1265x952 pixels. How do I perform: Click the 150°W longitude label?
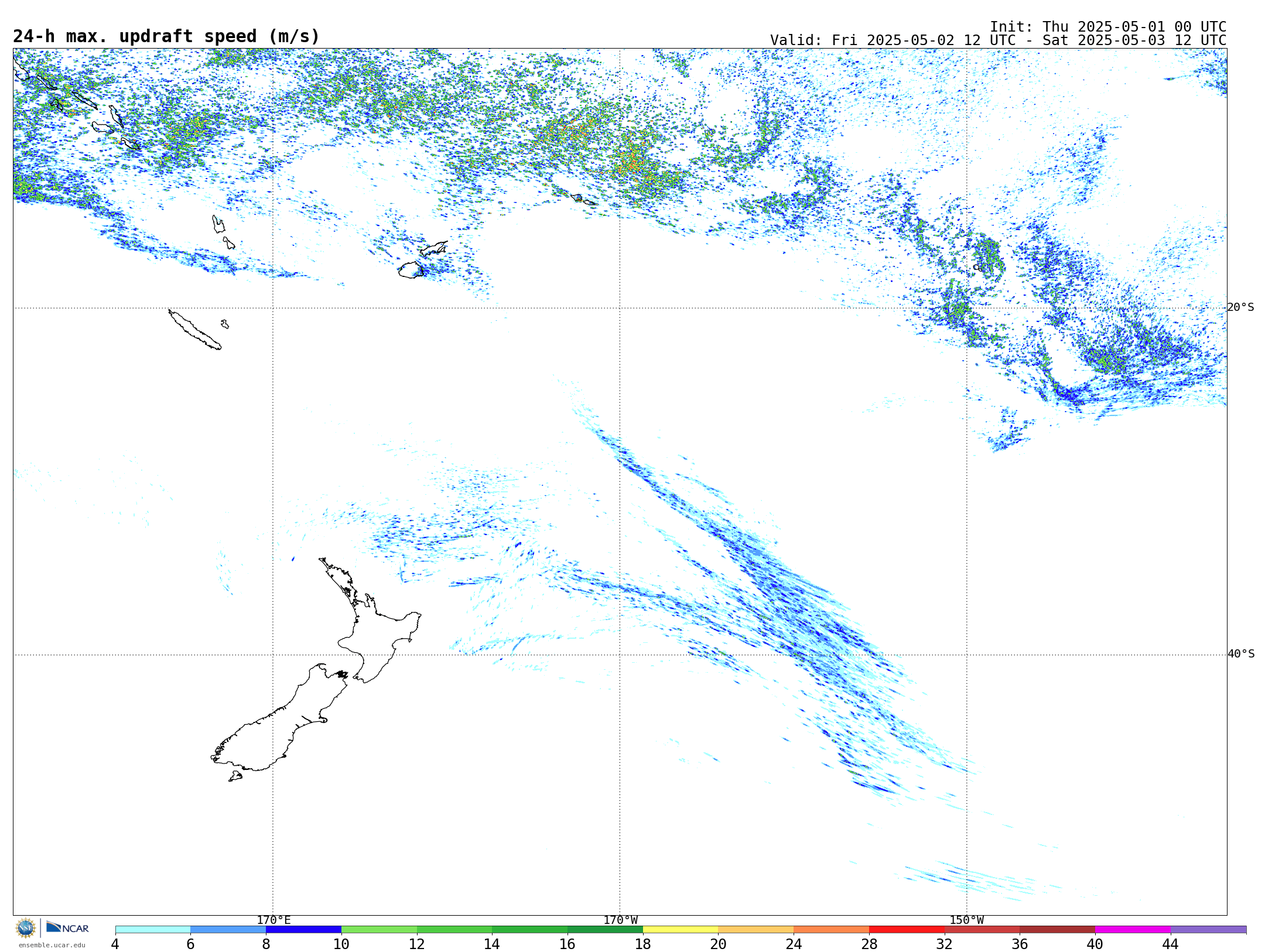966,920
